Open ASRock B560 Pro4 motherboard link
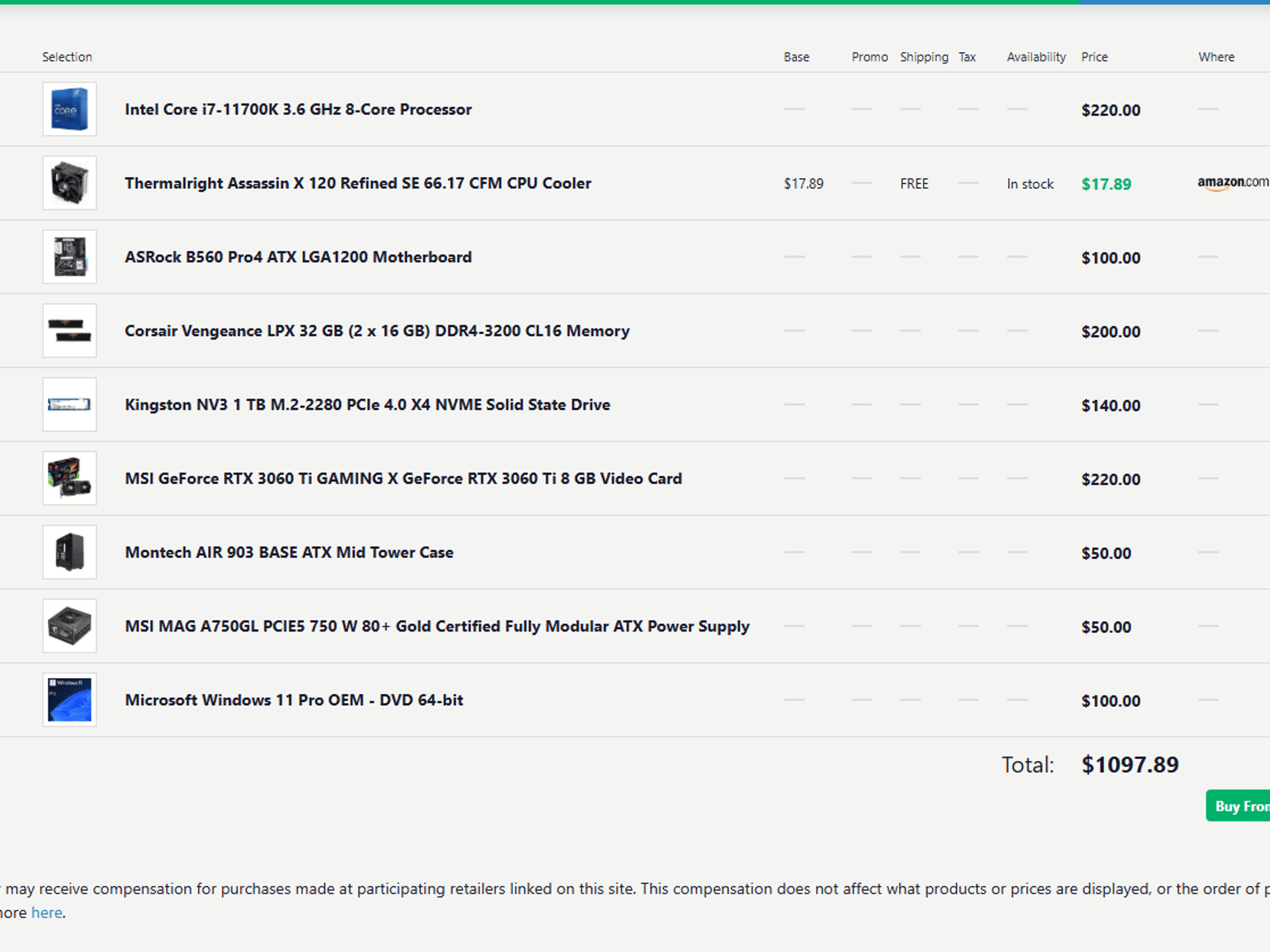This screenshot has width=1270, height=952. click(x=298, y=257)
